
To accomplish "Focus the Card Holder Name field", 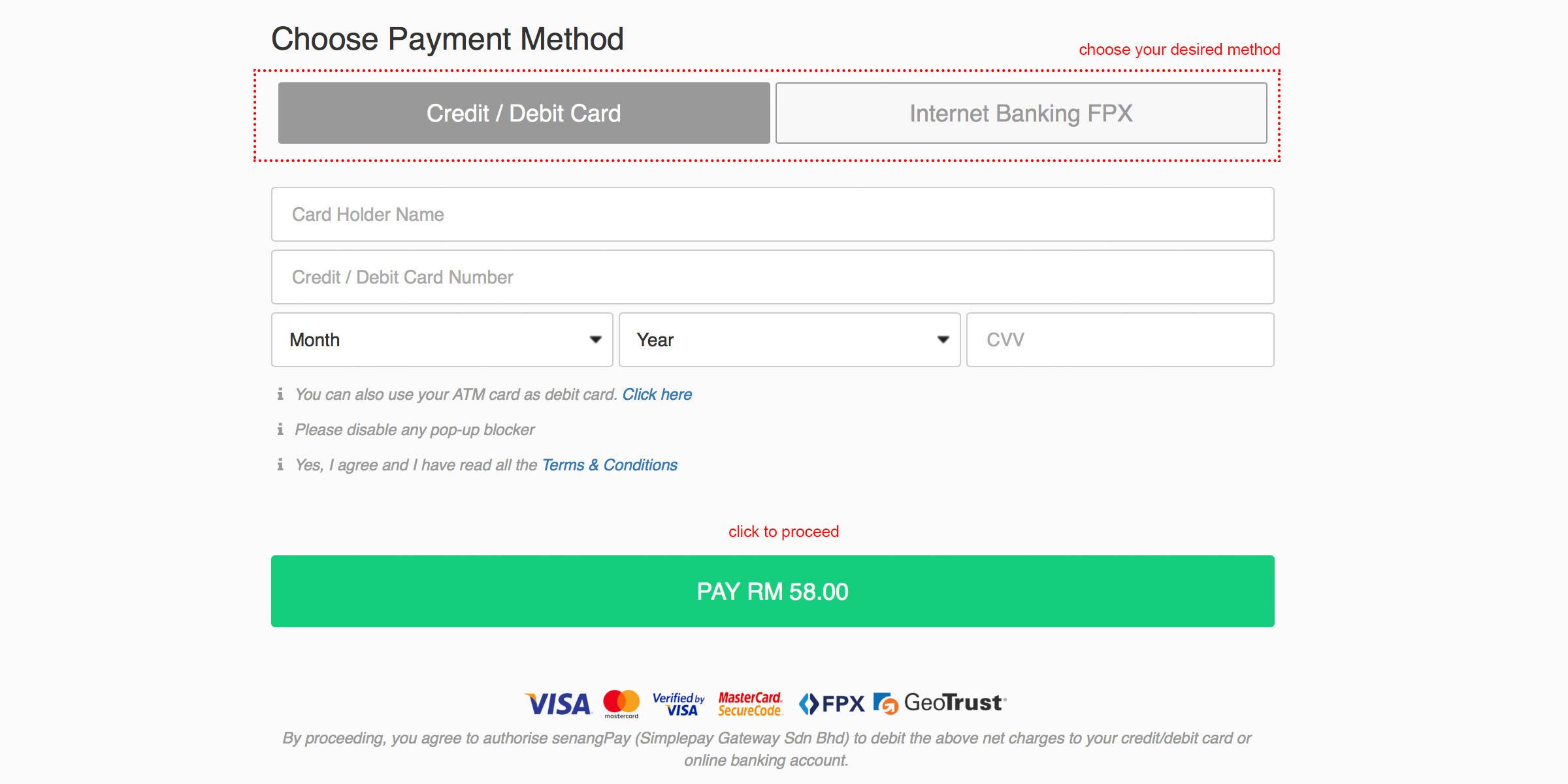I will click(x=773, y=214).
